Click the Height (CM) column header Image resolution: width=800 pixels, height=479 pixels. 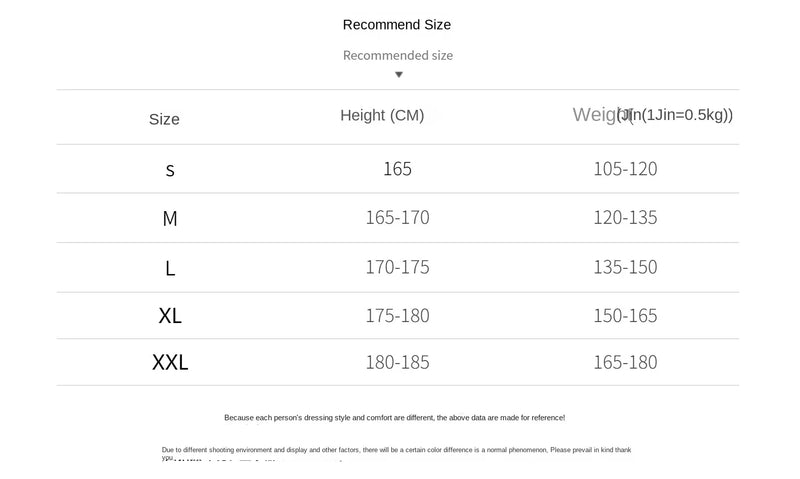pos(382,115)
